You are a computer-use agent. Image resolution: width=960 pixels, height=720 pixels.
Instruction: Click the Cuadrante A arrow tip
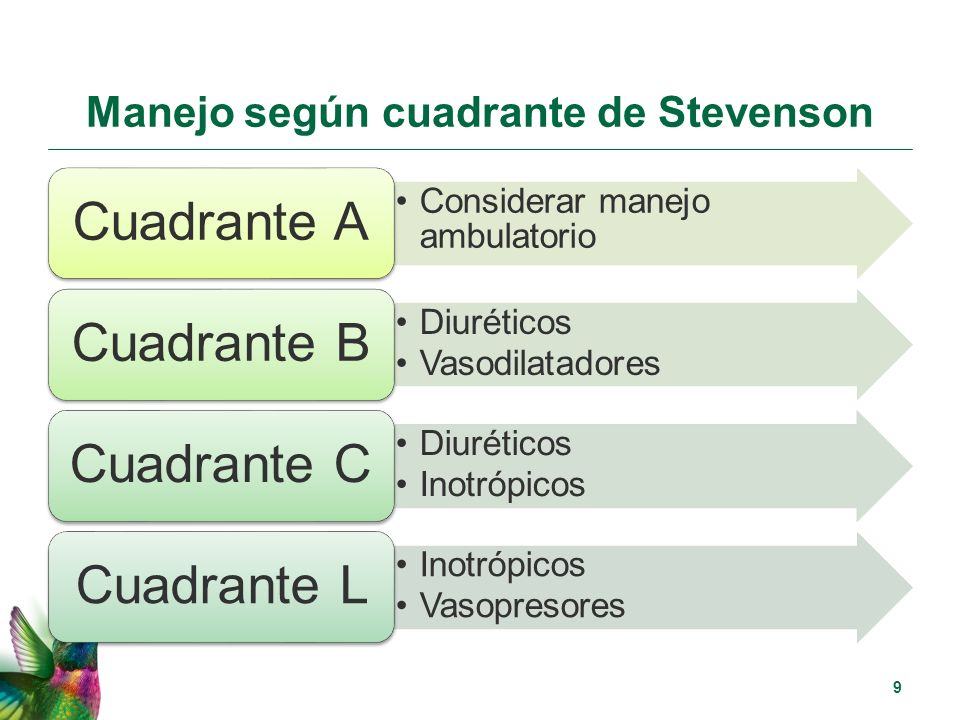885,223
